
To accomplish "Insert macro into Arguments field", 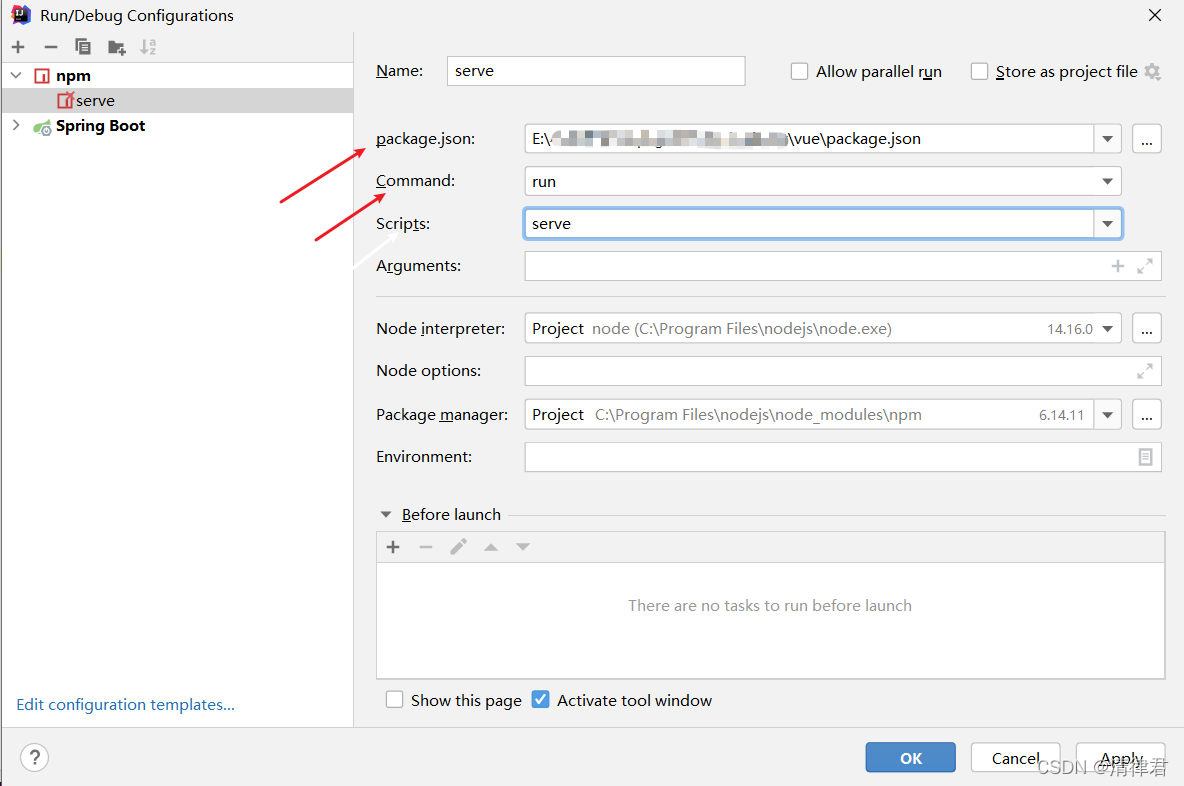I will coord(1118,266).
